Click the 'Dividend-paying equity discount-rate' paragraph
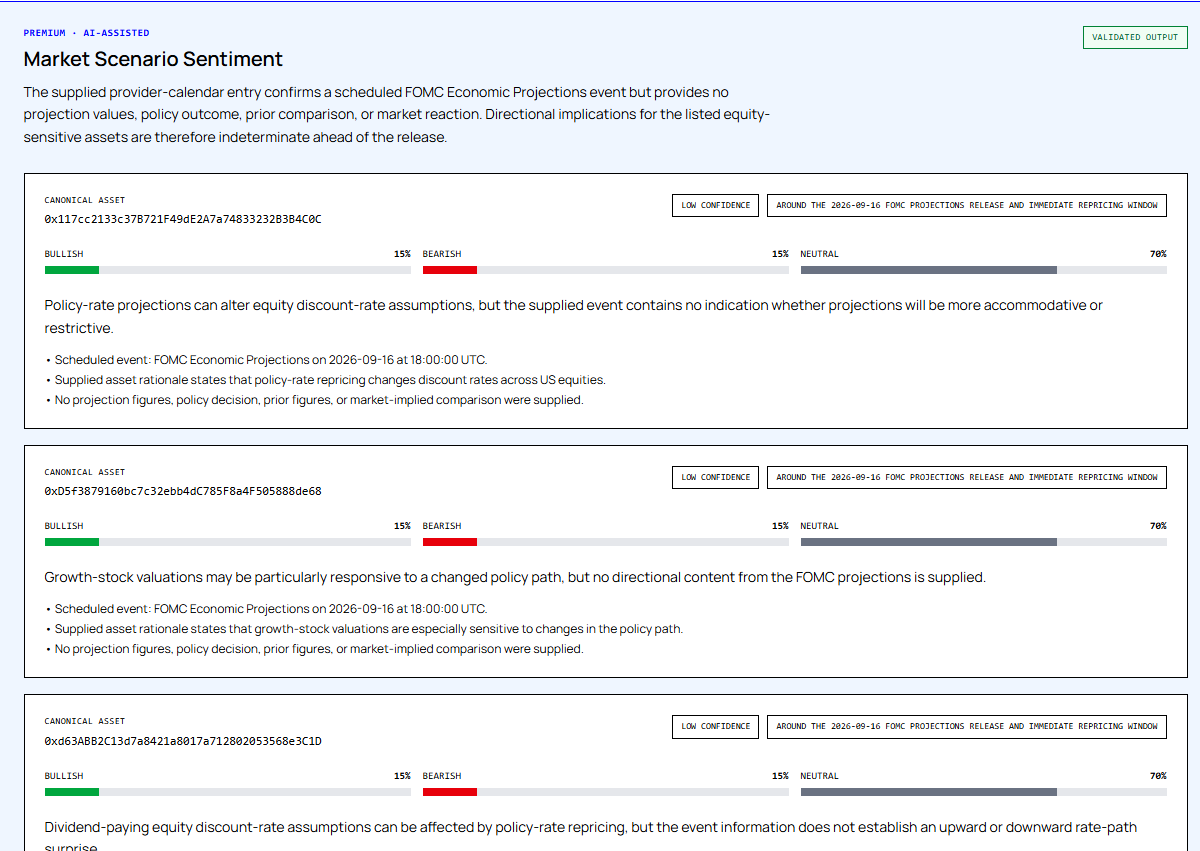This screenshot has width=1200, height=851. (590, 837)
